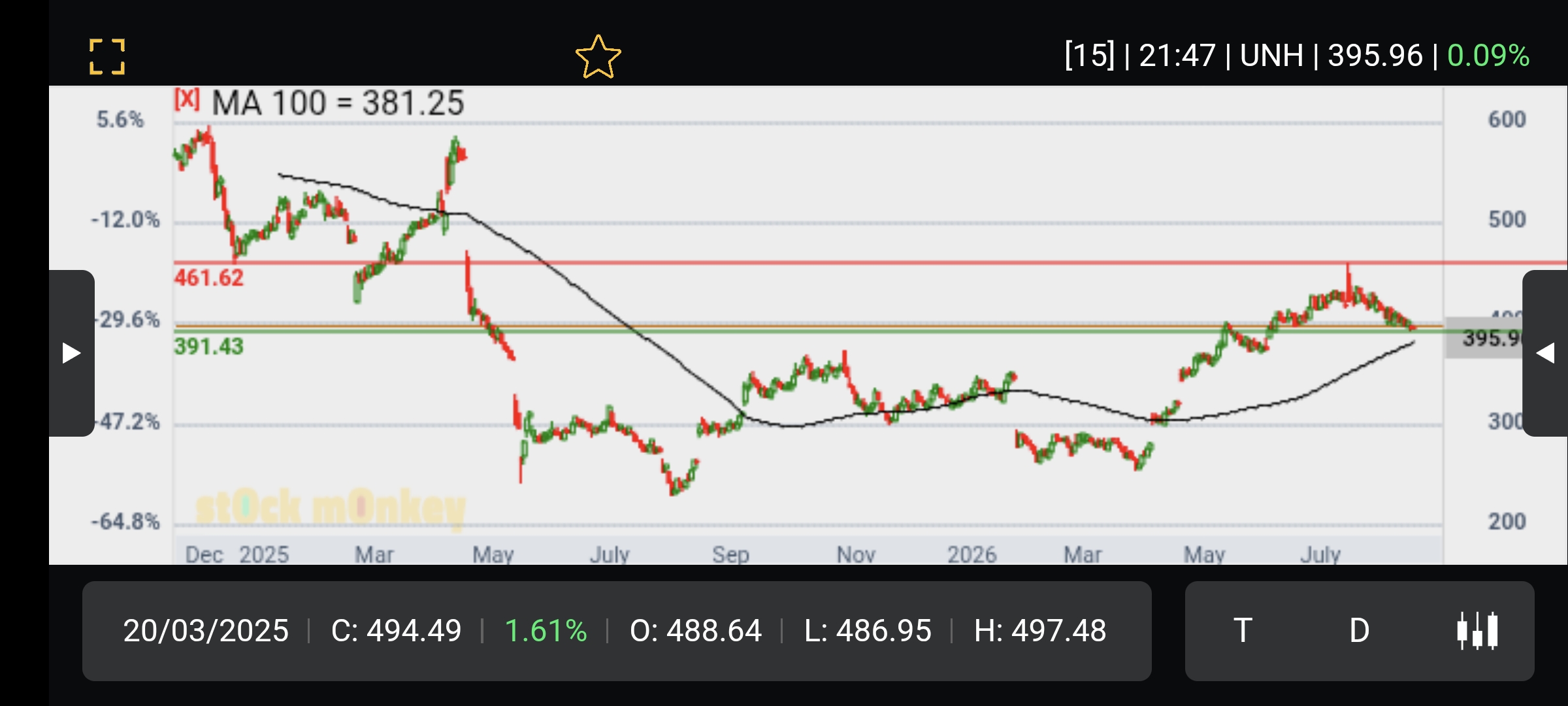This screenshot has width=1568, height=706.
Task: Tap the UNH ticker symbol
Action: (x=1271, y=56)
